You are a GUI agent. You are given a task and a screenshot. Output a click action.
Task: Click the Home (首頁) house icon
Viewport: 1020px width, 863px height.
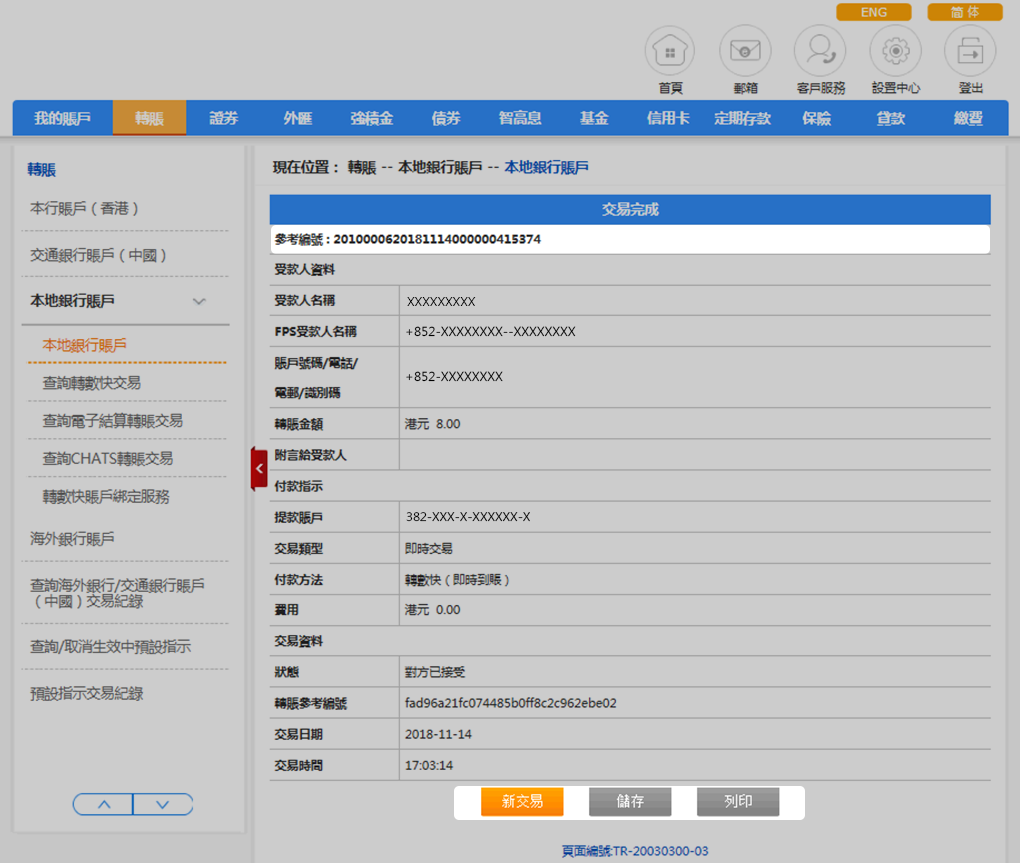coord(670,51)
